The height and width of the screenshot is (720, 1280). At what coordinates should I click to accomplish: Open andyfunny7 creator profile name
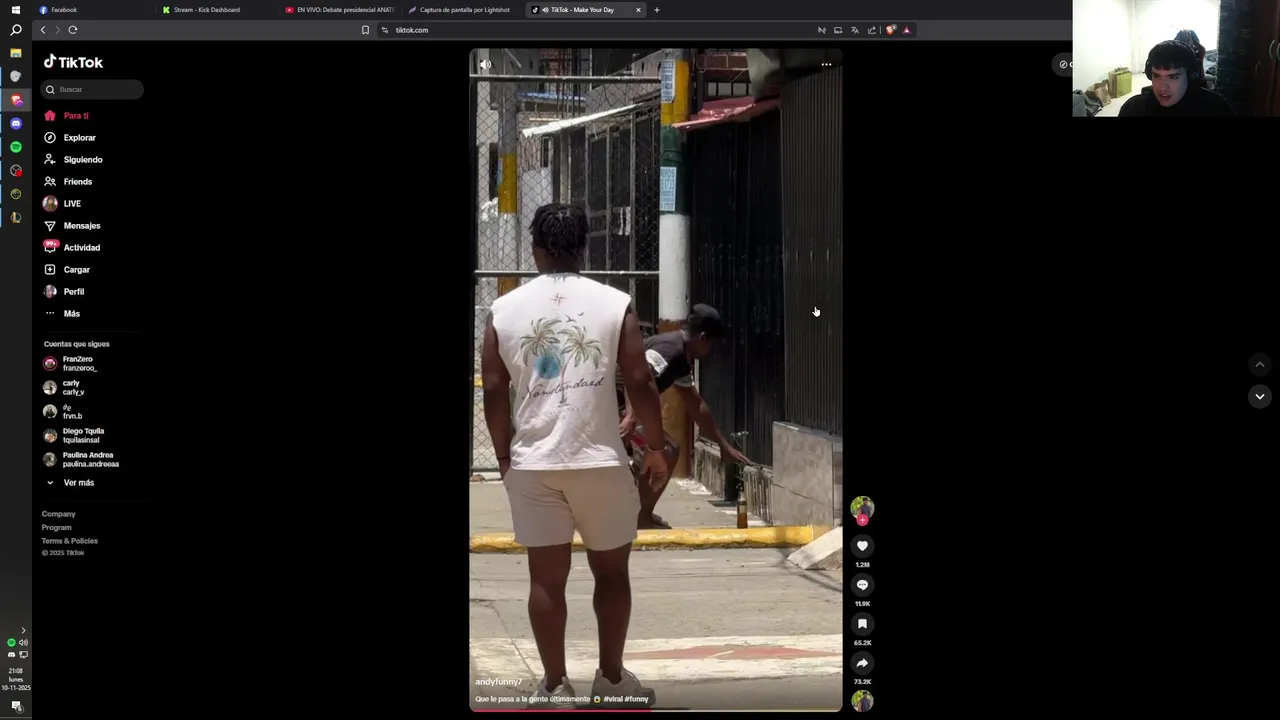click(x=498, y=682)
